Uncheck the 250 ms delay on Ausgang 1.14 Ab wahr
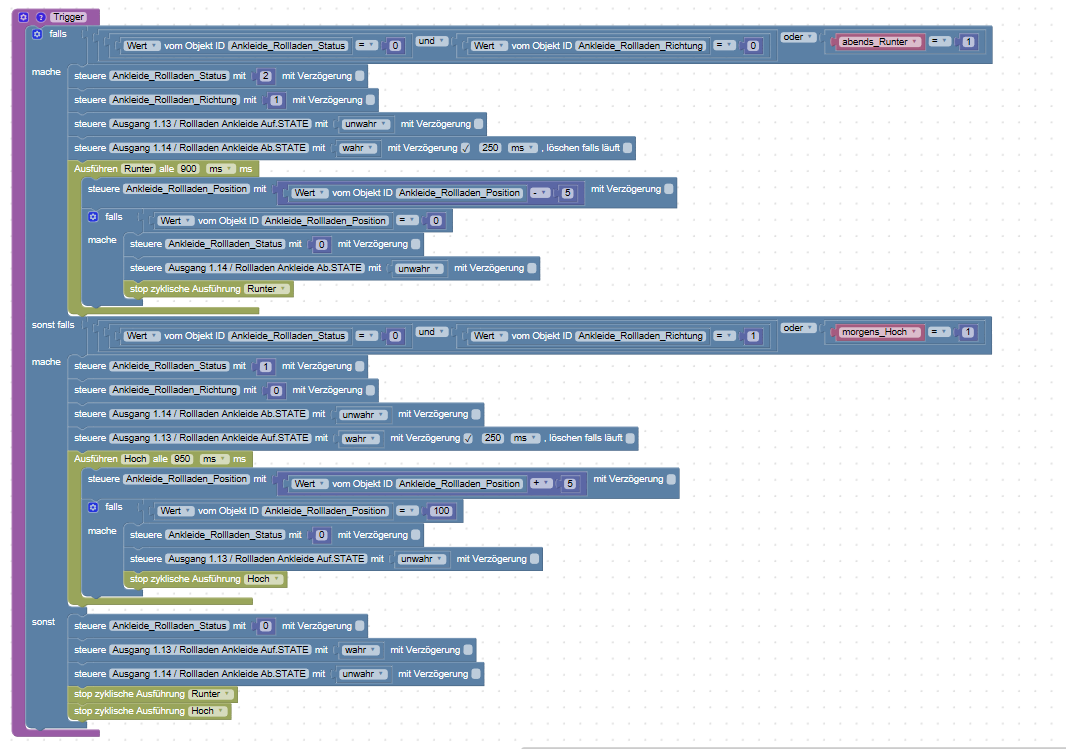The width and height of the screenshot is (1066, 749). click(466, 147)
